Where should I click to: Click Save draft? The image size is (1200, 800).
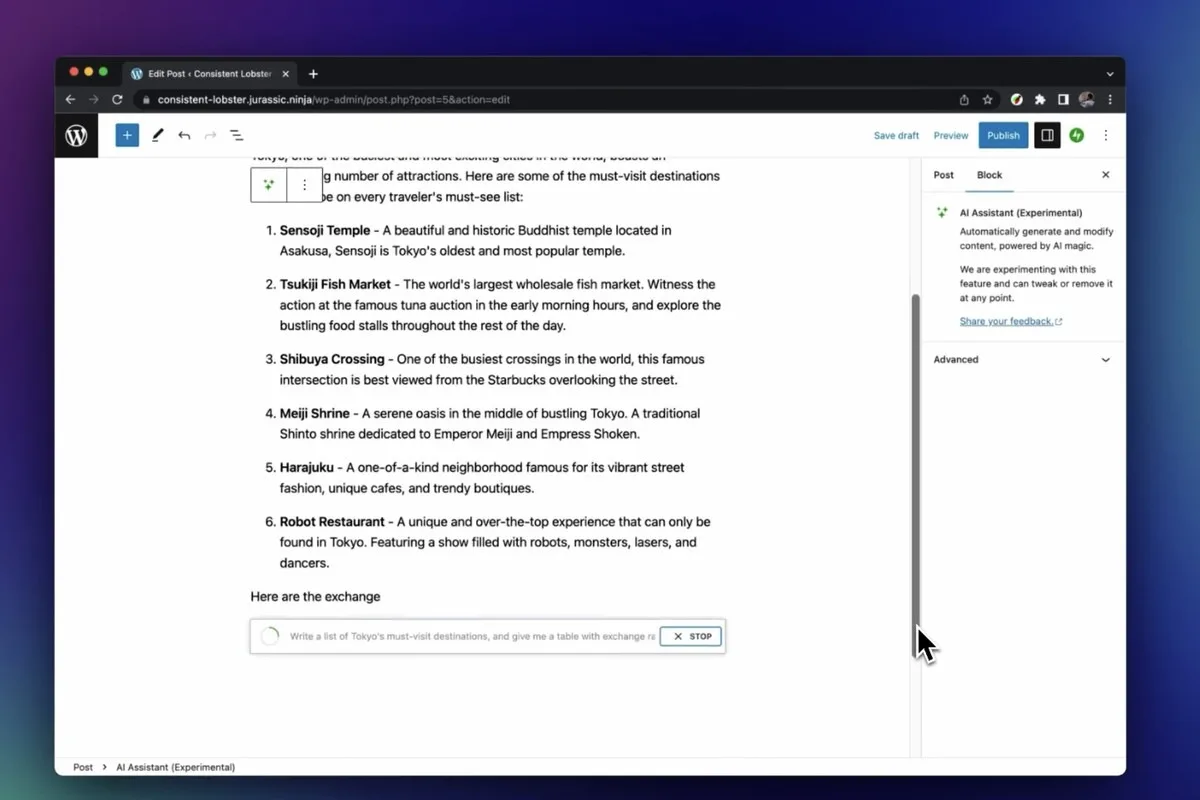tap(896, 135)
